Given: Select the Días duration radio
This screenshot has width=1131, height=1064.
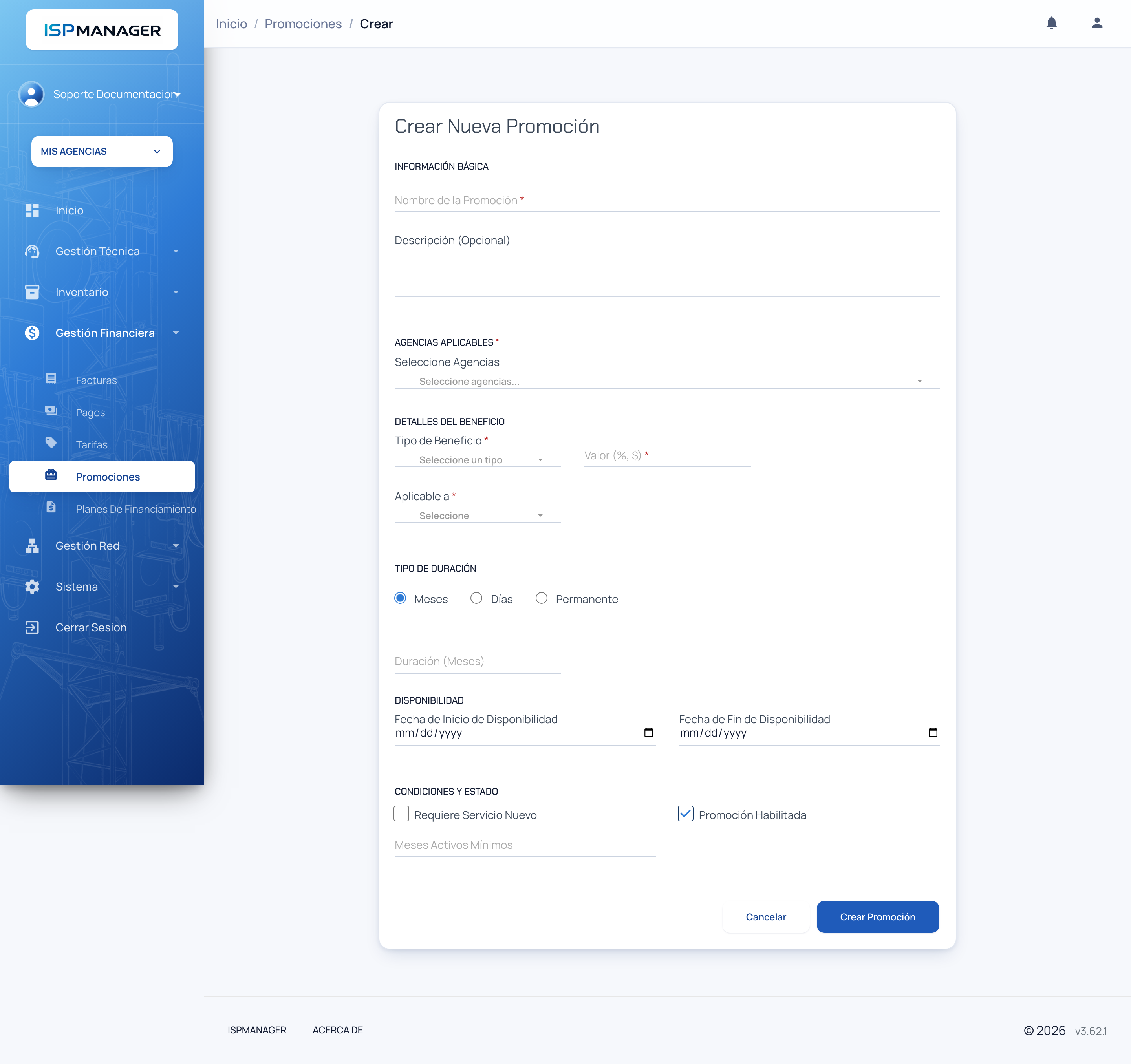Looking at the screenshot, I should 476,598.
